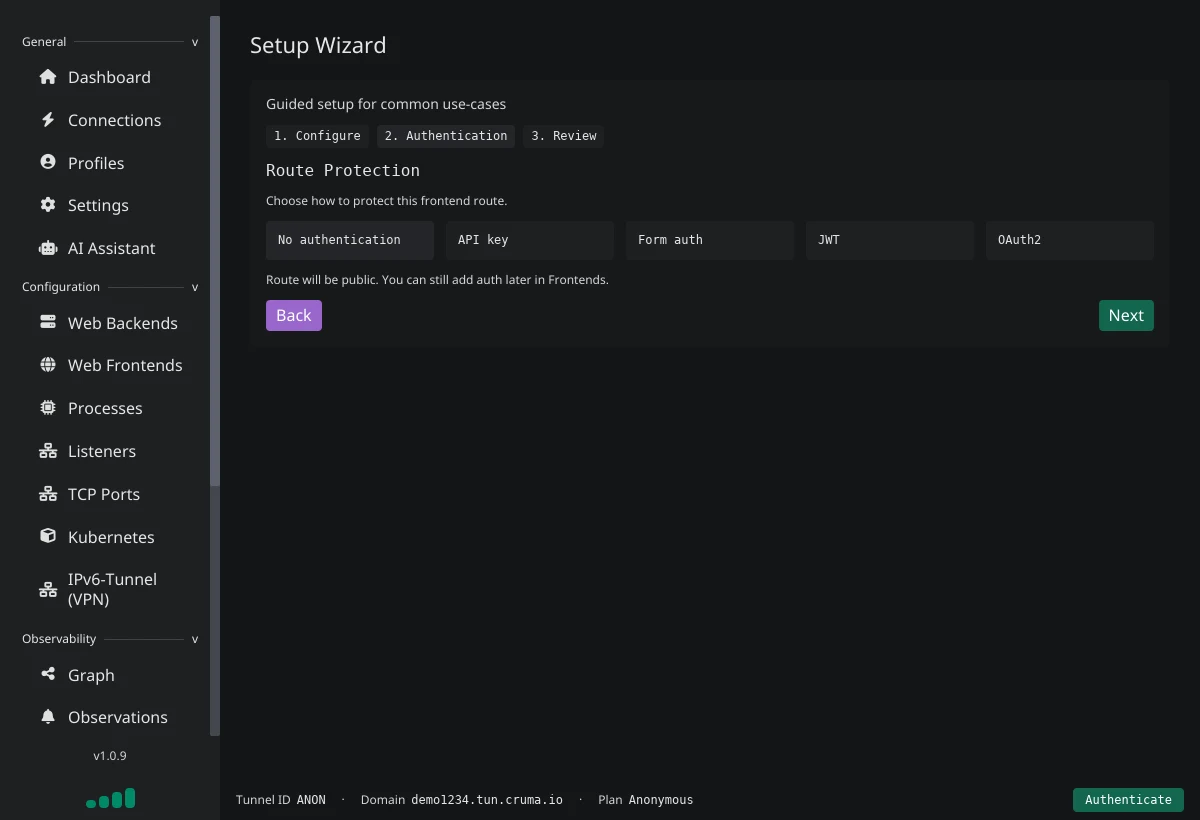The image size is (1200, 820).
Task: Click the AI Assistant robot icon
Action: [48, 248]
